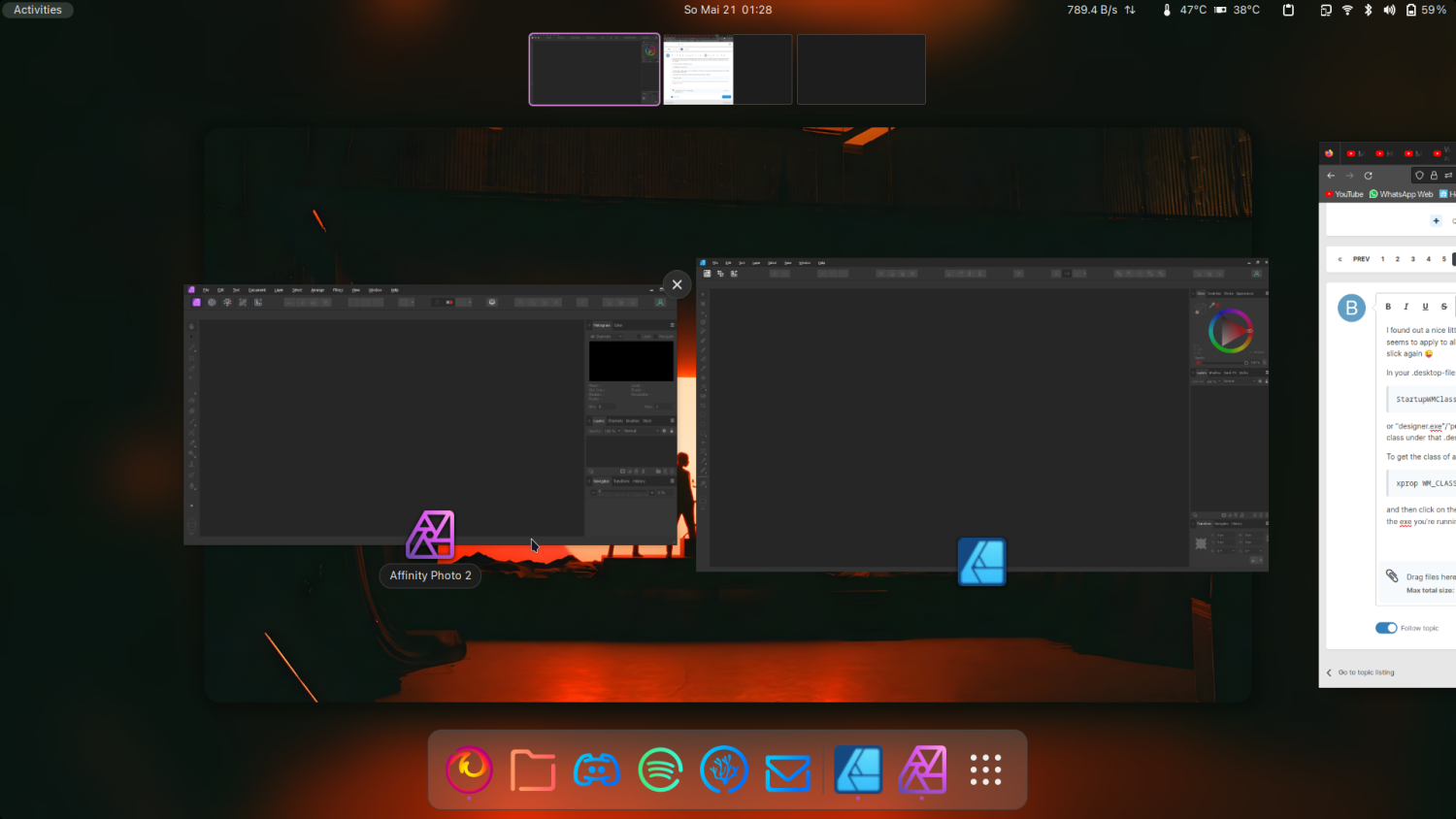Screen dimensions: 1456x819
Task: Click the reload page icon in Firefox
Action: [x=1368, y=176]
